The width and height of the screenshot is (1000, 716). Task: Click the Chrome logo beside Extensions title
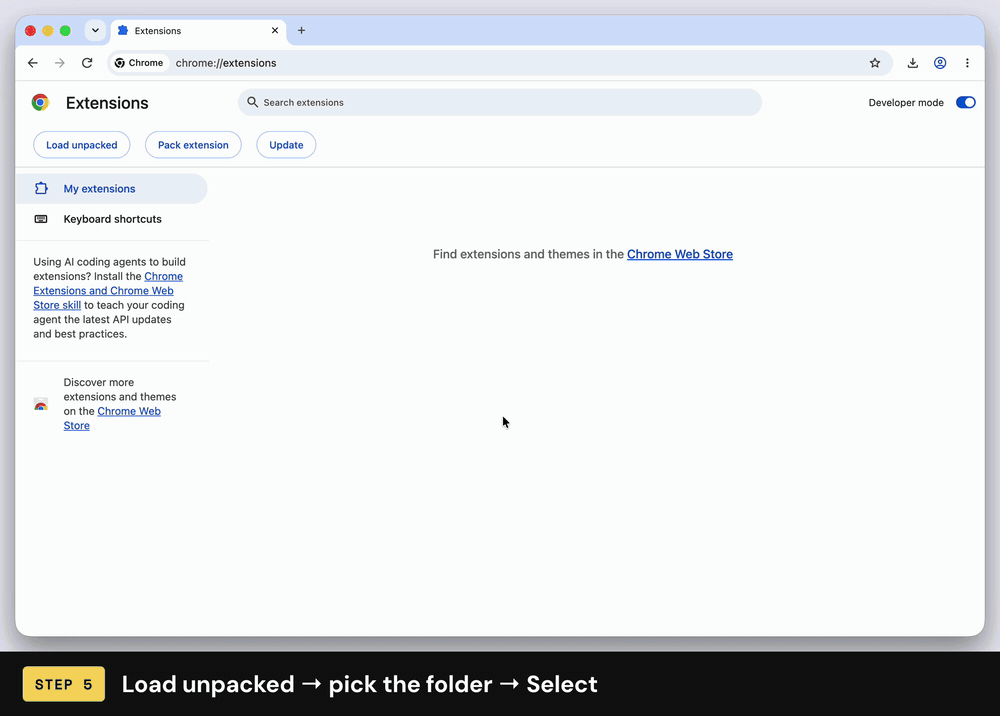[x=40, y=103]
